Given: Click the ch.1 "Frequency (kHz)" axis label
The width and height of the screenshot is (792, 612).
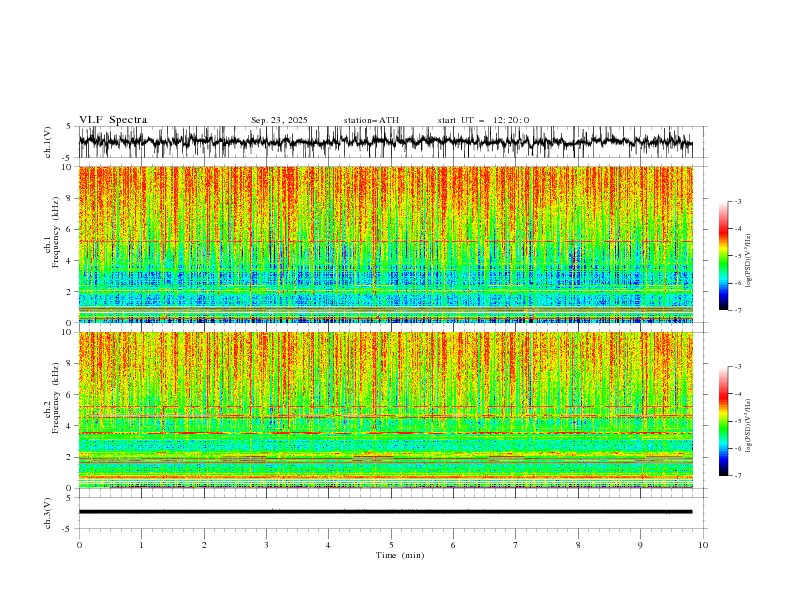Looking at the screenshot, I should [56, 233].
